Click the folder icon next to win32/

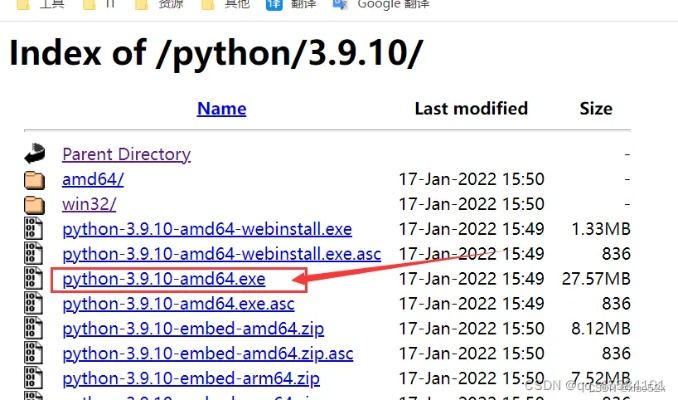point(35,204)
